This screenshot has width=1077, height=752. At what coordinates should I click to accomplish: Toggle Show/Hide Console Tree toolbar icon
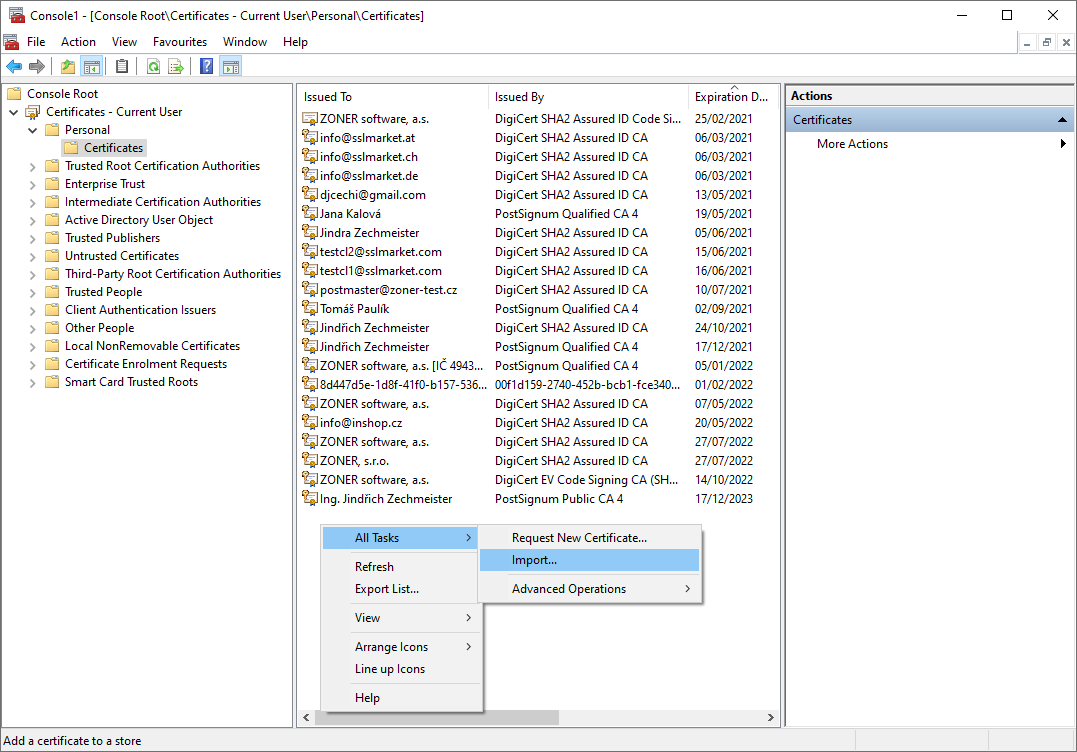(91, 67)
